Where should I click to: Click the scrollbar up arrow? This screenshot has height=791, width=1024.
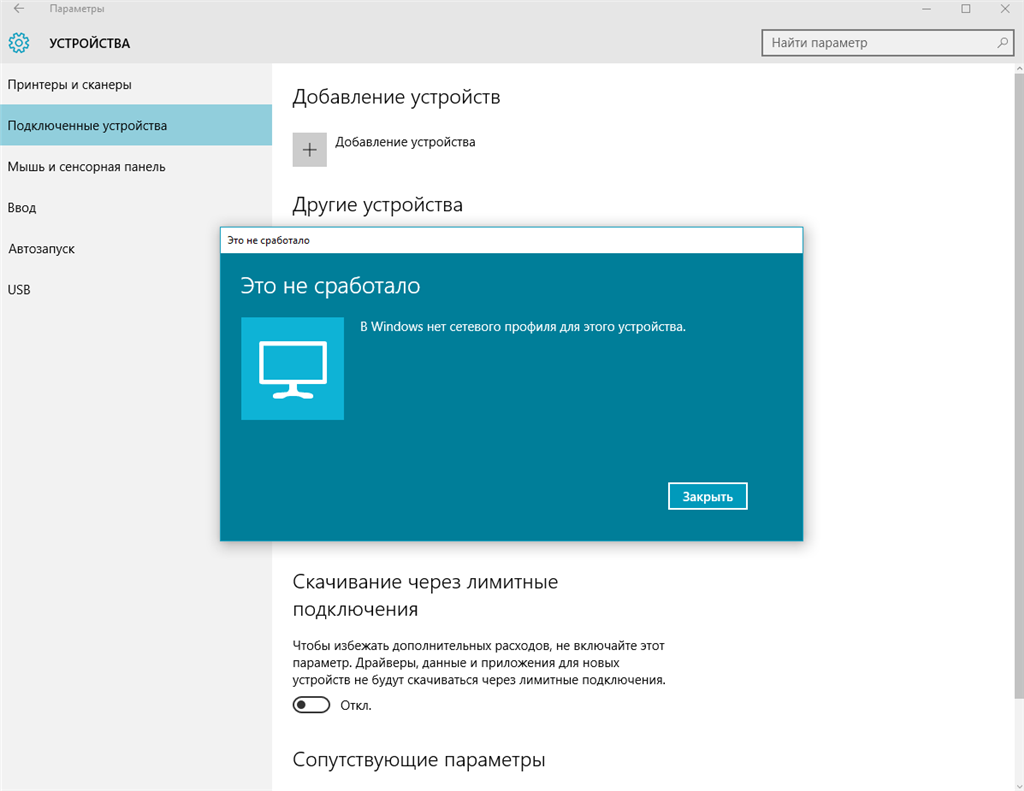[x=1019, y=68]
